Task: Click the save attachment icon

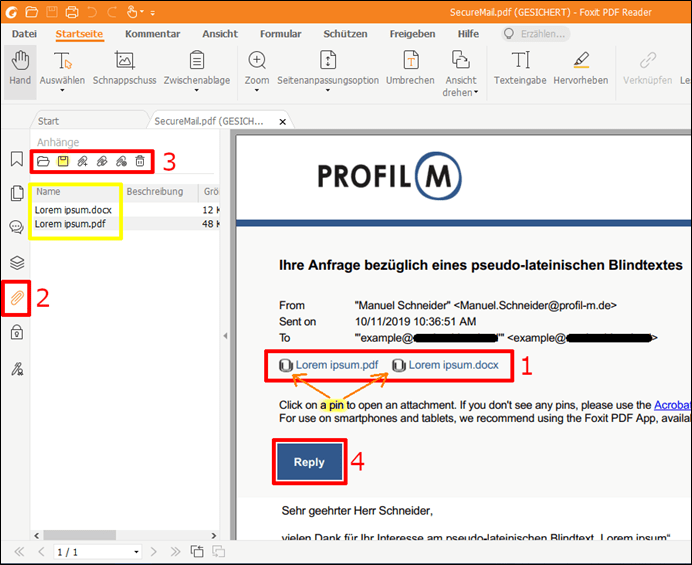Action: [62, 161]
